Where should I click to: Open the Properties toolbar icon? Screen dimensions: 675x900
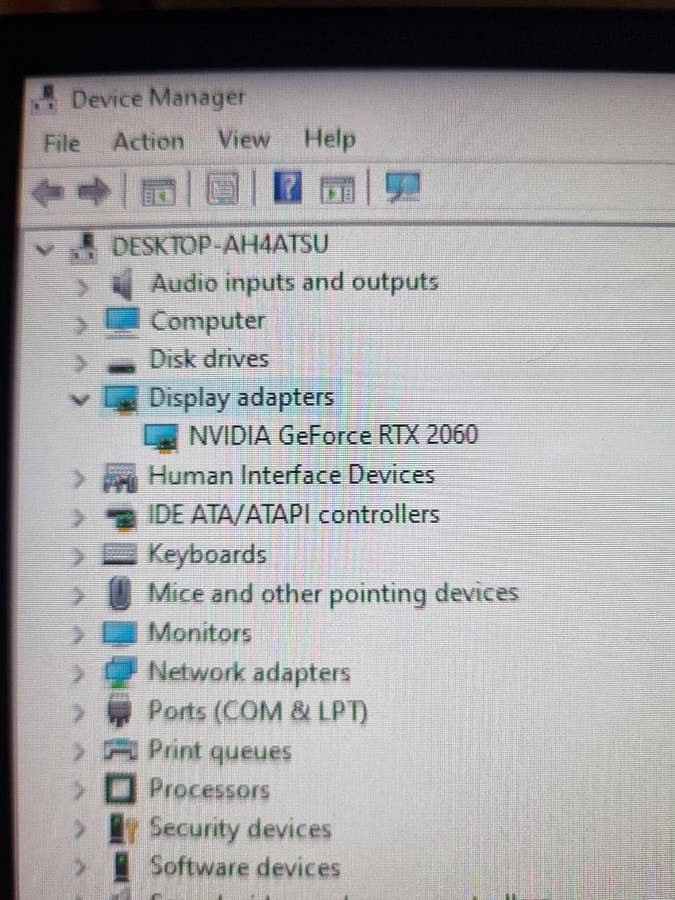(x=222, y=188)
